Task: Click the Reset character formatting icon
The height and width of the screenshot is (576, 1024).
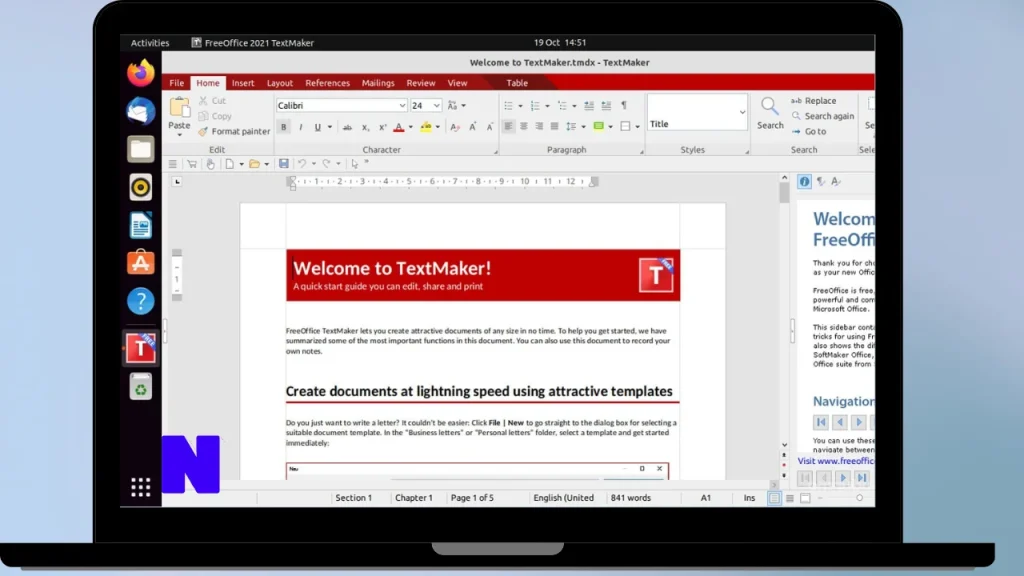Action: 455,127
